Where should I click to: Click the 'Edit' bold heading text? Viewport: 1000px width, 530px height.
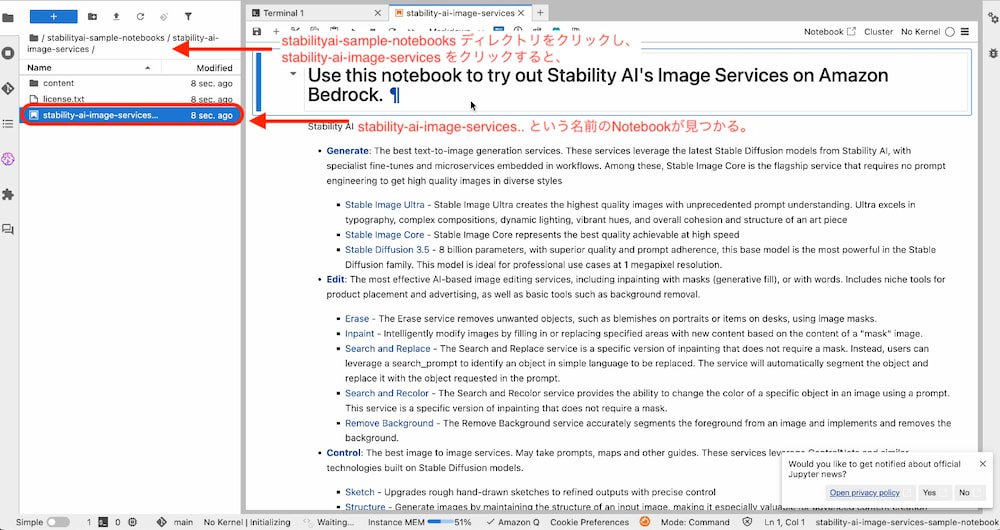tap(335, 279)
